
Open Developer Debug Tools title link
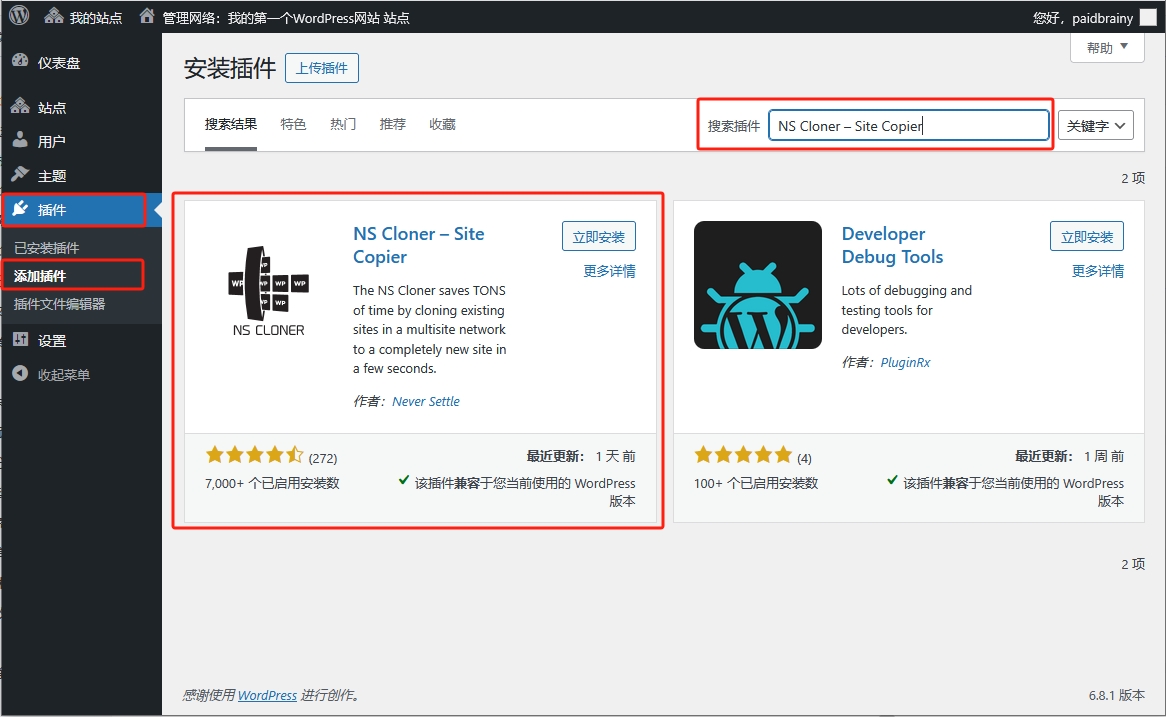pyautogui.click(x=892, y=245)
